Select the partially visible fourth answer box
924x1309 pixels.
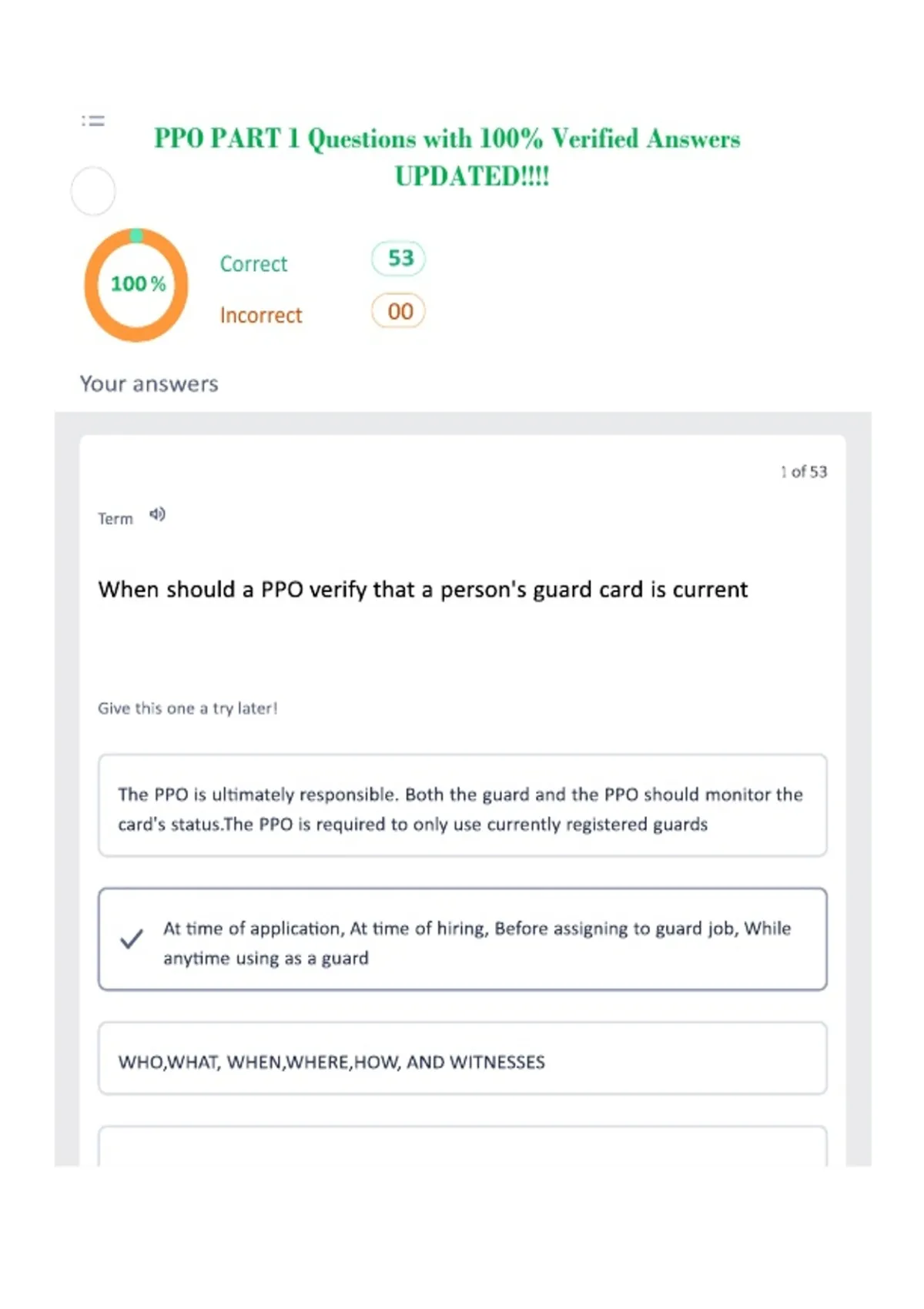pos(463,1147)
